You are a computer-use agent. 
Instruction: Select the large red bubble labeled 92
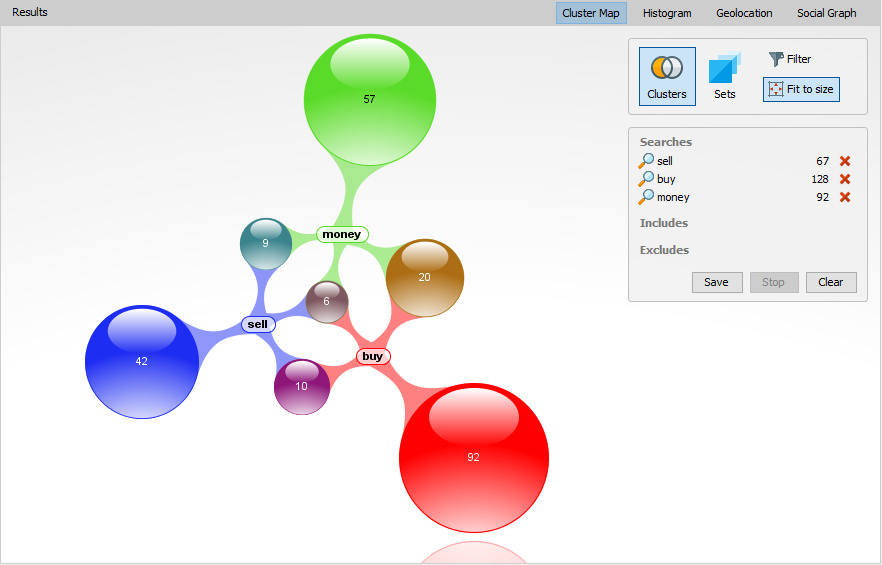[x=473, y=457]
